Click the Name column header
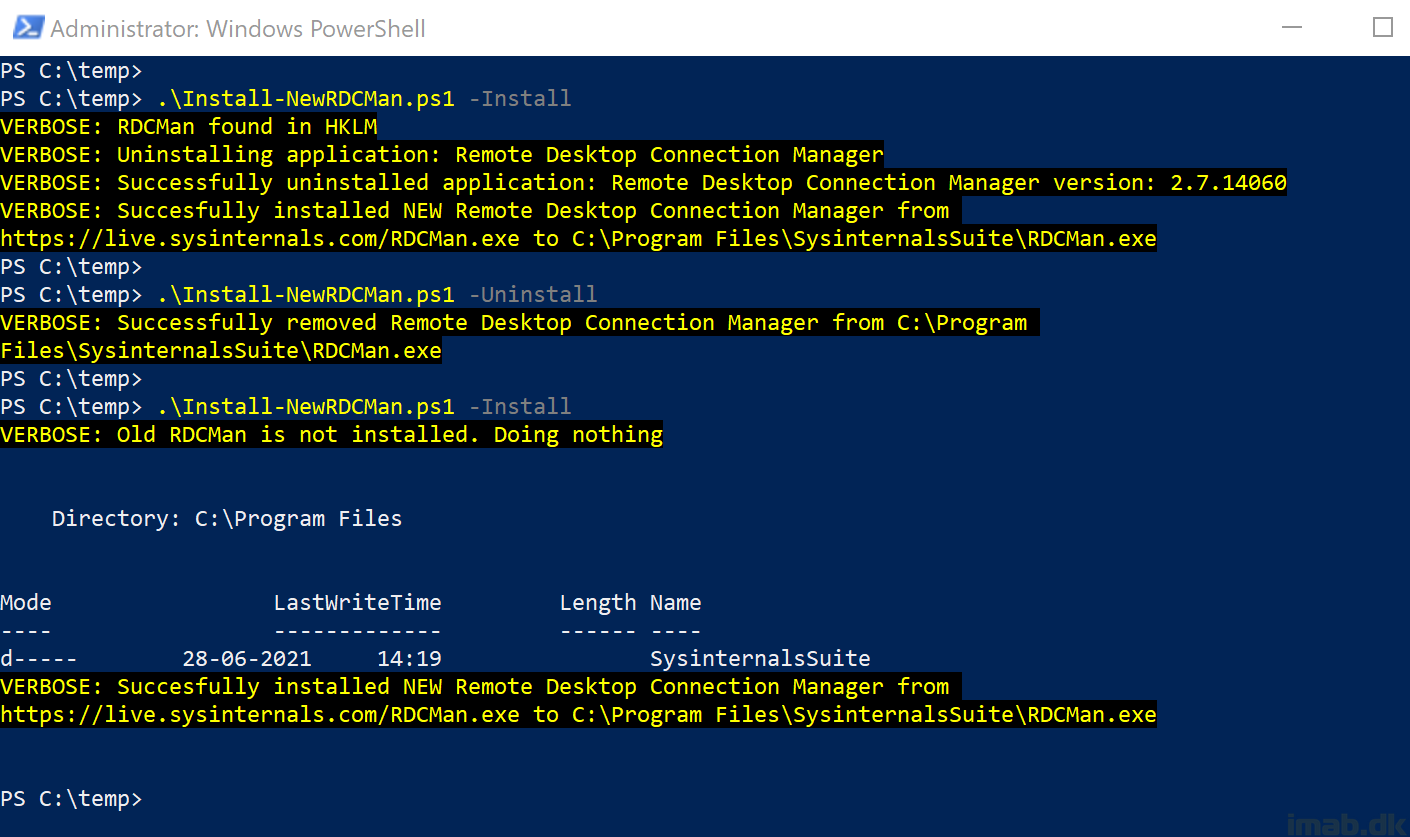 coord(675,602)
